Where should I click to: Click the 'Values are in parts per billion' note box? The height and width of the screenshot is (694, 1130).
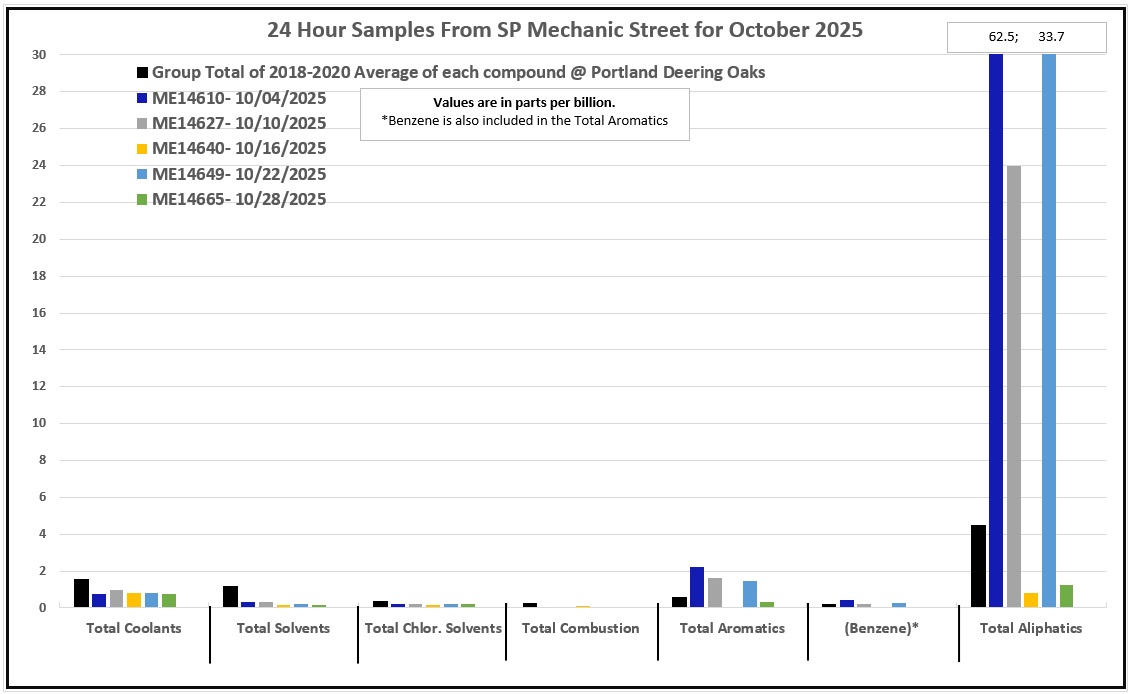click(524, 113)
